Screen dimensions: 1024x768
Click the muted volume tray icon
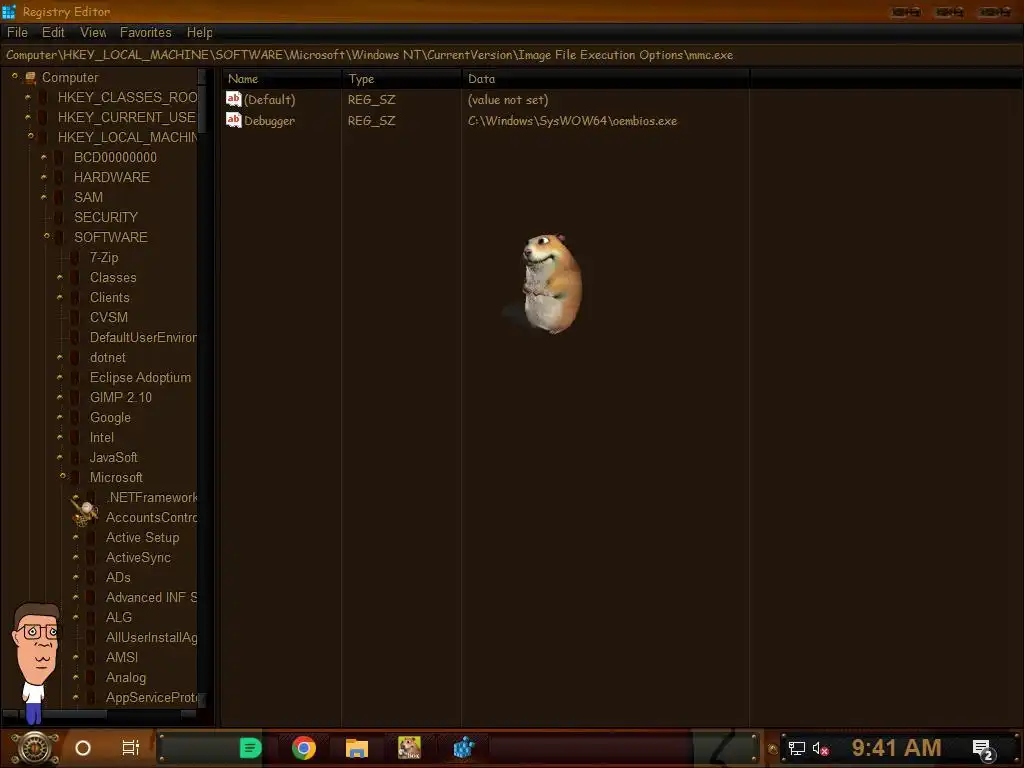pos(820,748)
